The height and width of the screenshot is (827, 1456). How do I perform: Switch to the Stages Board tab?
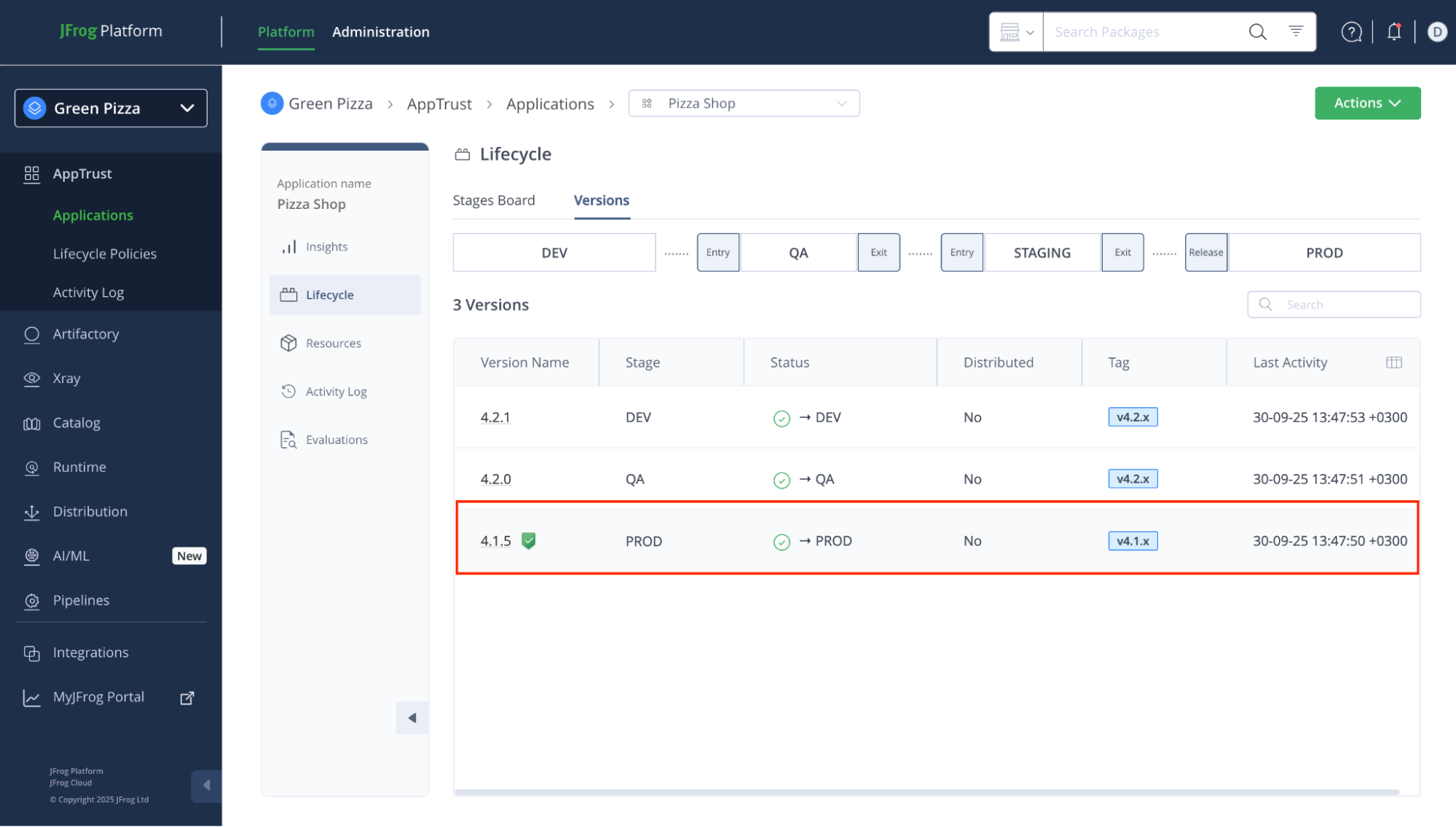point(493,200)
